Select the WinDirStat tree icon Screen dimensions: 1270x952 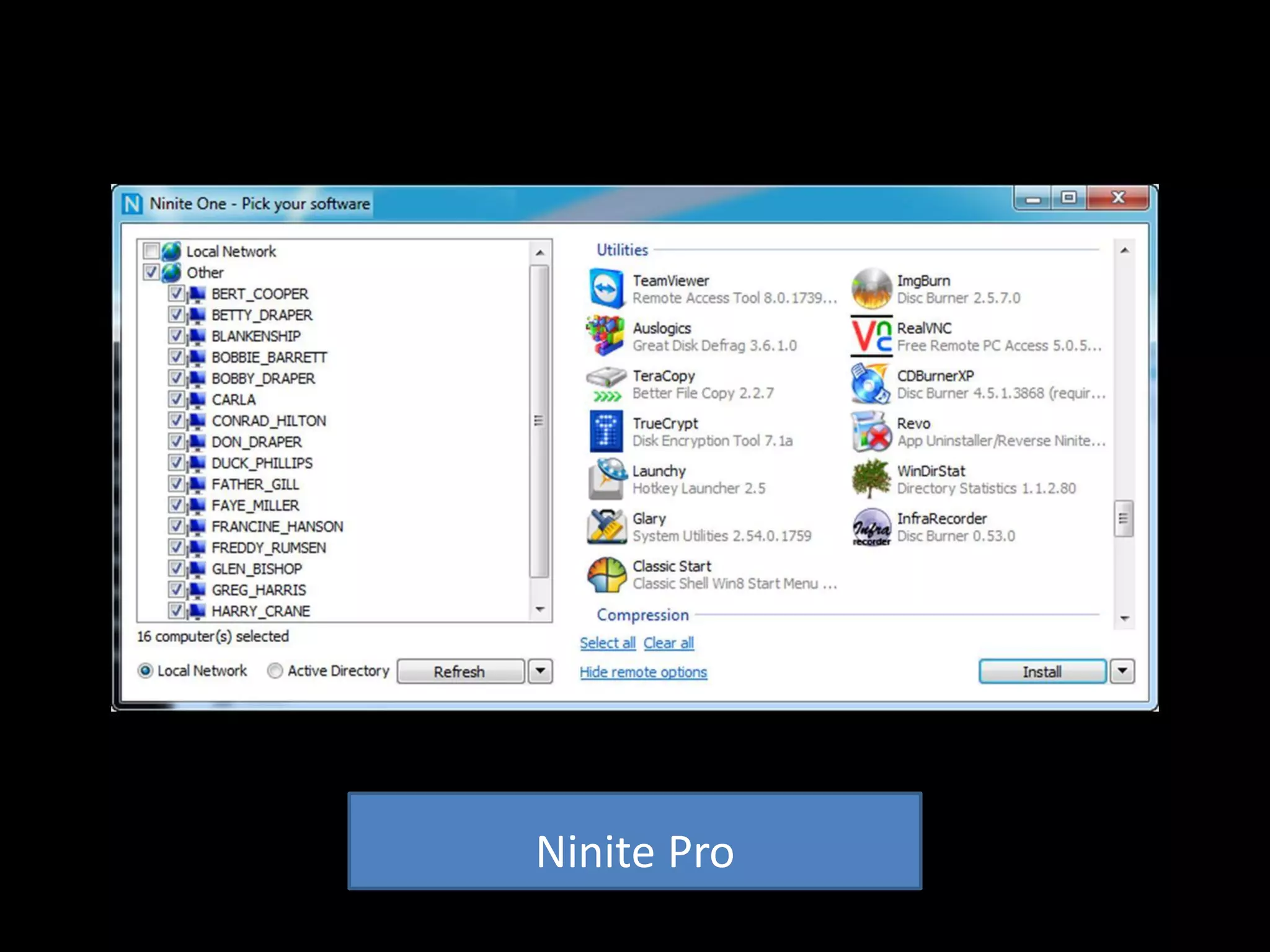coord(871,479)
